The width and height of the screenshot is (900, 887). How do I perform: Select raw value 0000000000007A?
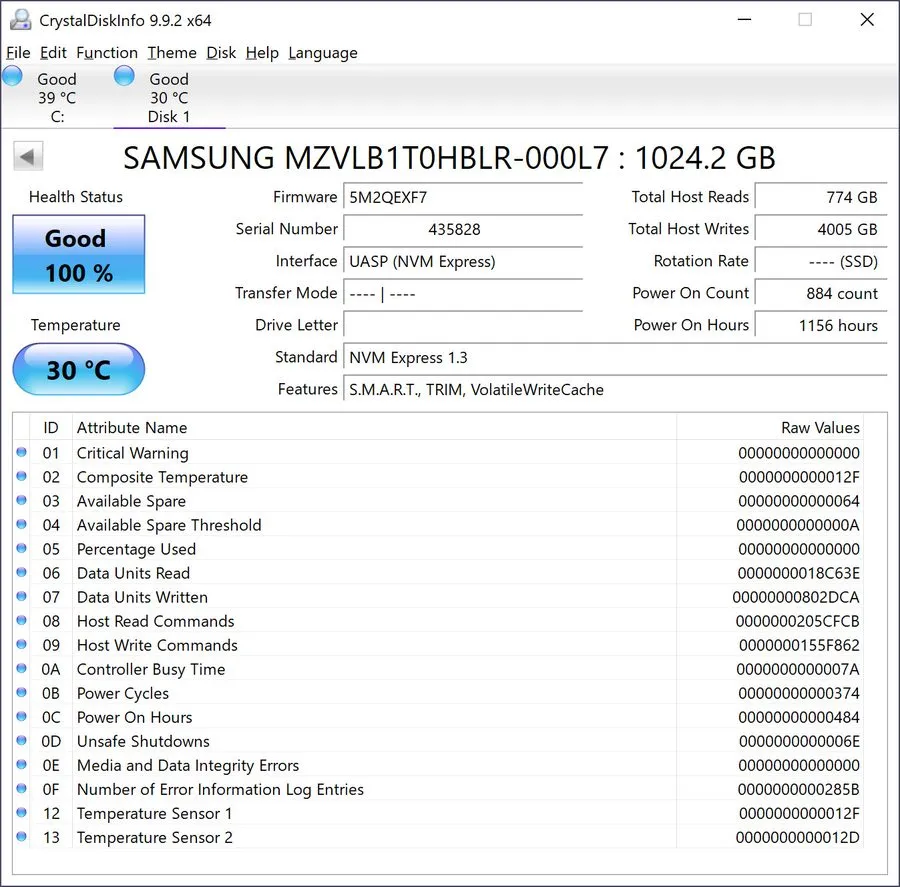(x=797, y=669)
